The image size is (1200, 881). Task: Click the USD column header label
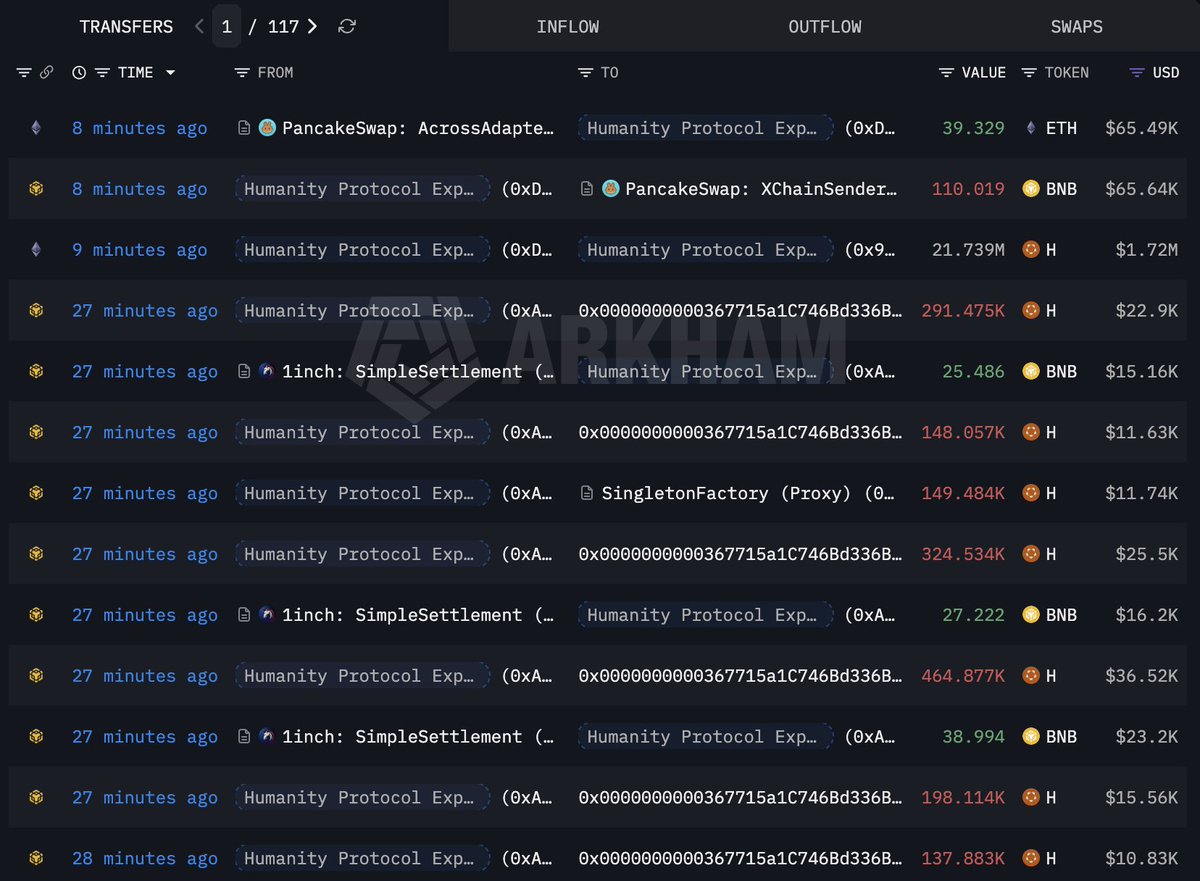[x=1166, y=73]
